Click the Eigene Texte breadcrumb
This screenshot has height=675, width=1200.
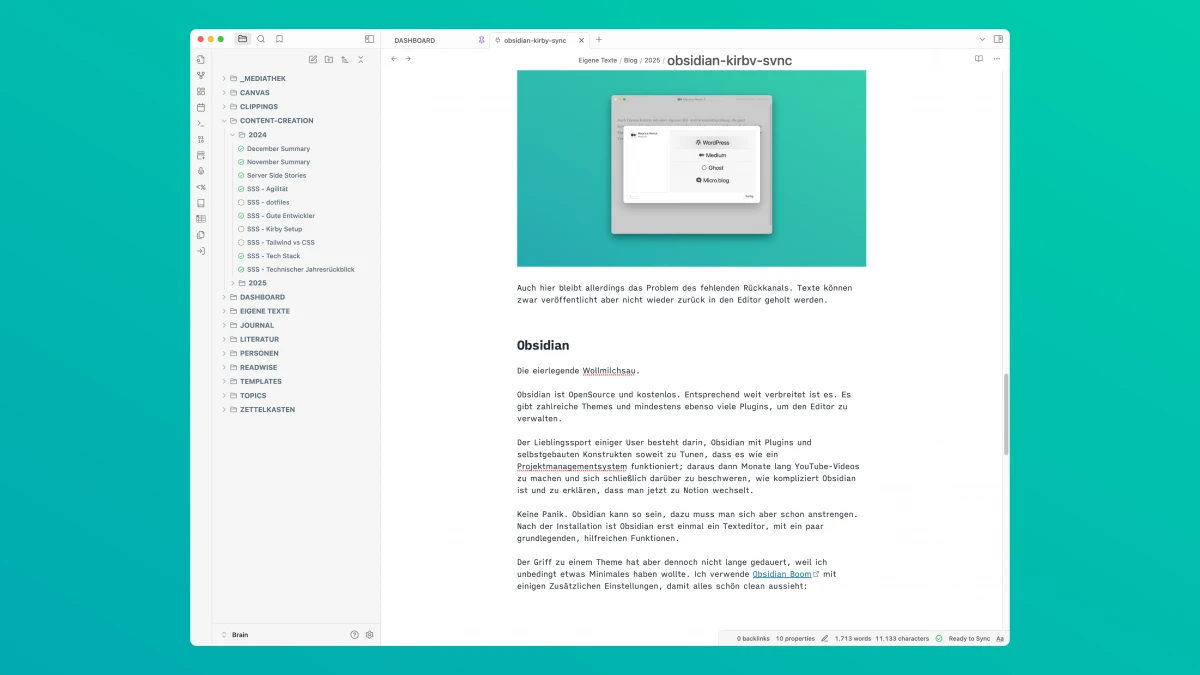pyautogui.click(x=598, y=61)
